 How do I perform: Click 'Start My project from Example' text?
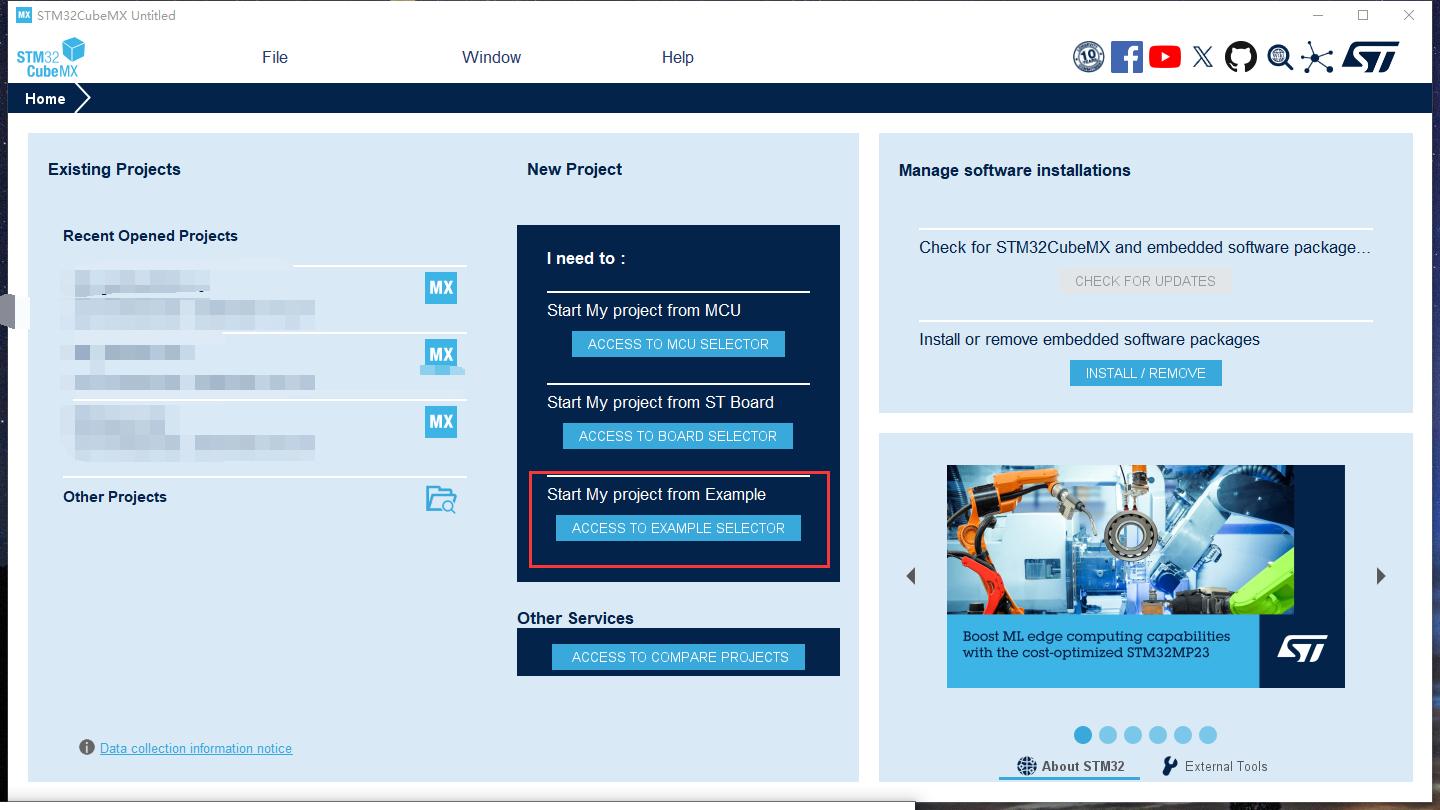coord(657,495)
